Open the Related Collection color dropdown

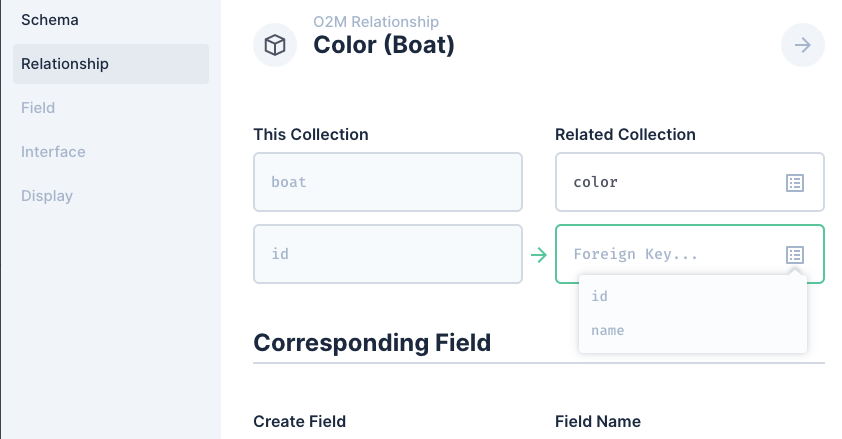click(x=689, y=182)
